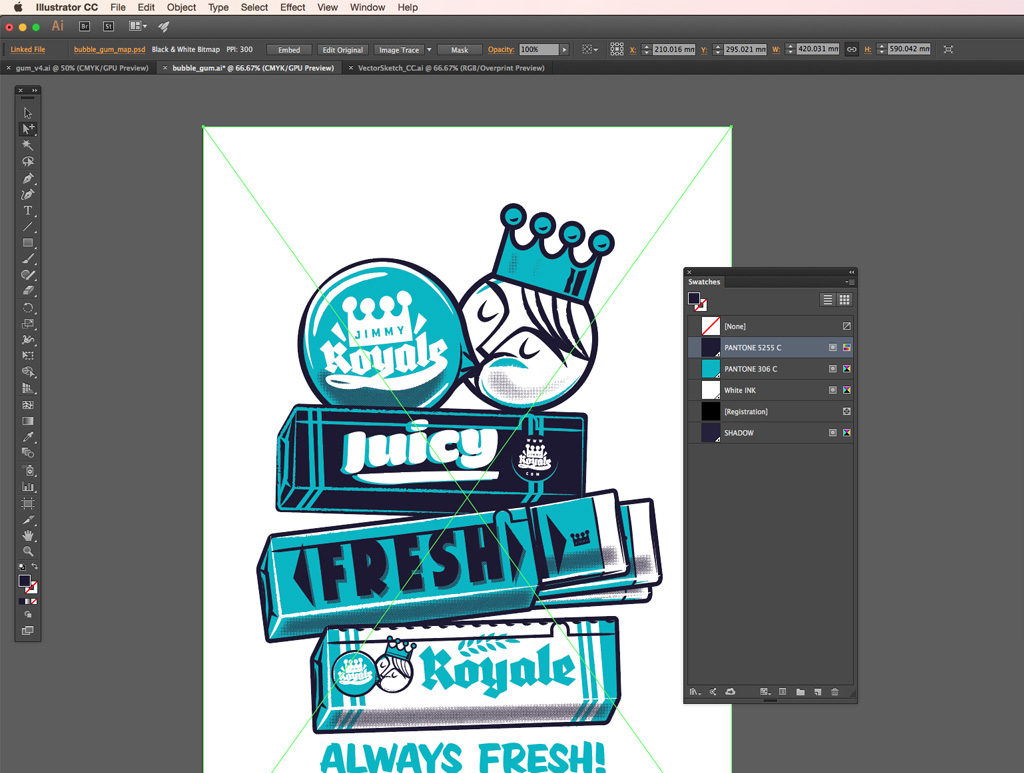Select the Zoom tool

[28, 551]
